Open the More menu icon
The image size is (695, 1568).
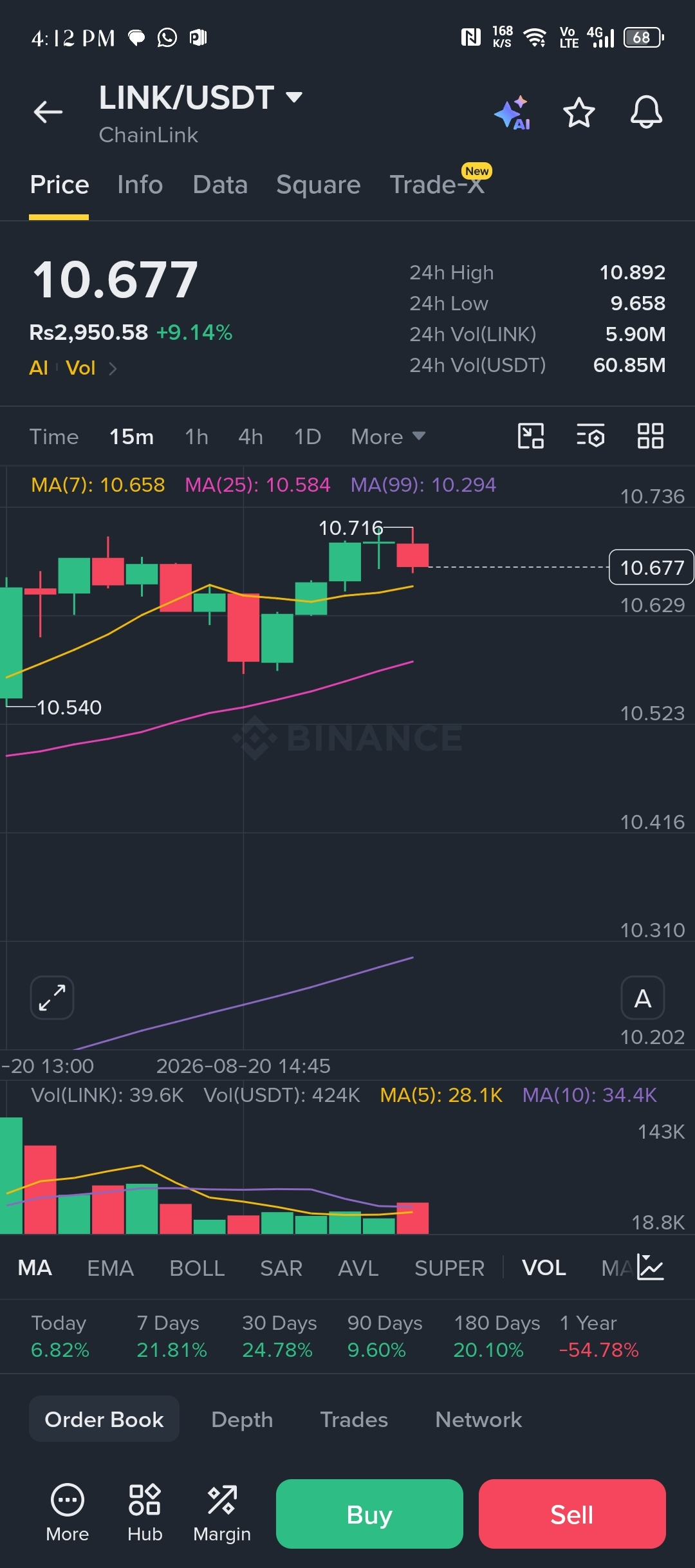click(x=68, y=1513)
